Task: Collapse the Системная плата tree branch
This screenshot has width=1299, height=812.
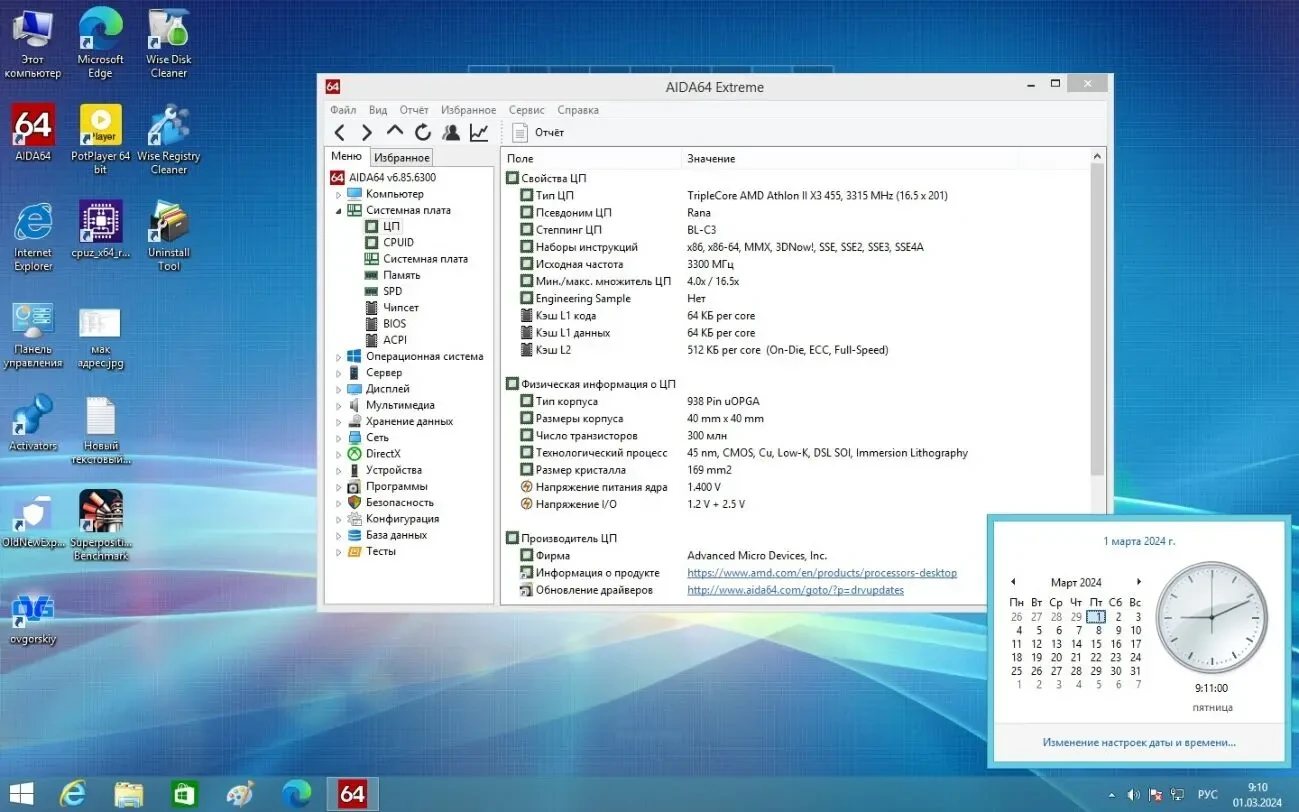Action: [x=340, y=210]
